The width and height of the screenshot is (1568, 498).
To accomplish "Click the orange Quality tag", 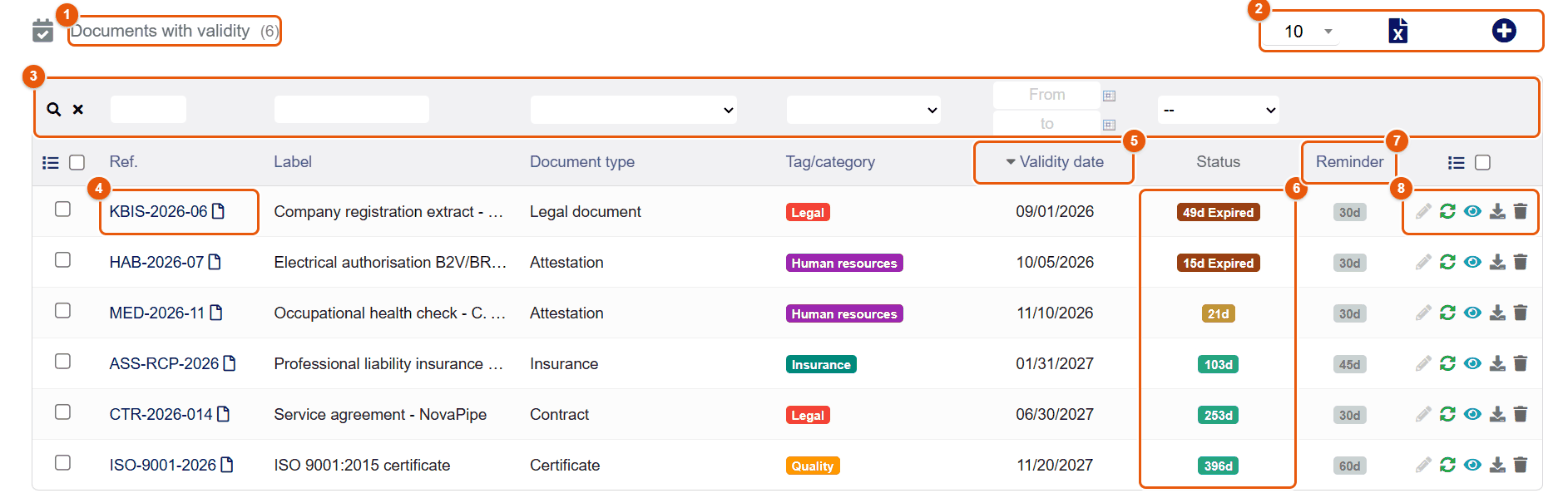I will [x=813, y=465].
